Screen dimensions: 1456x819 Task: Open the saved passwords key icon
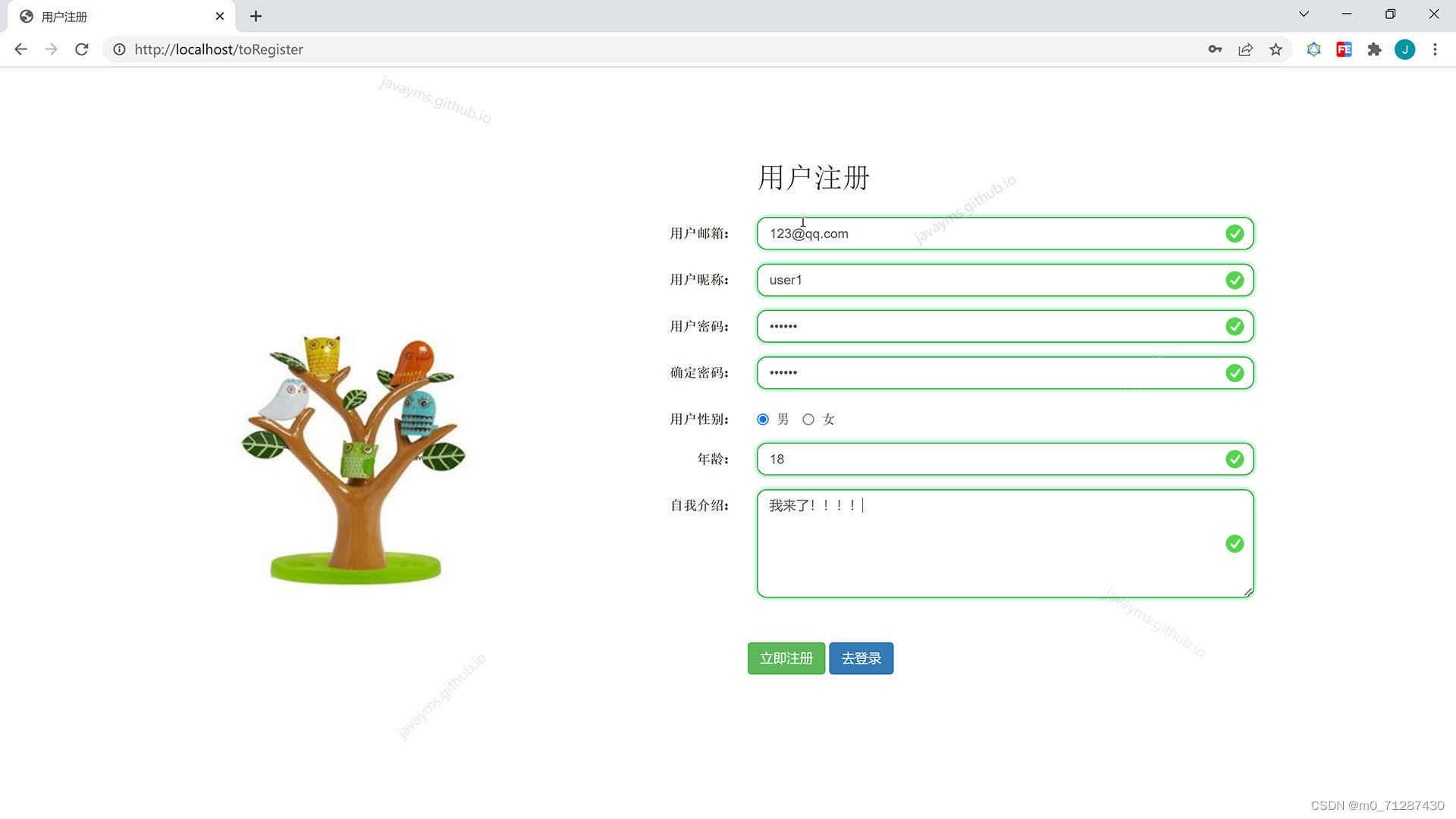pyautogui.click(x=1215, y=49)
